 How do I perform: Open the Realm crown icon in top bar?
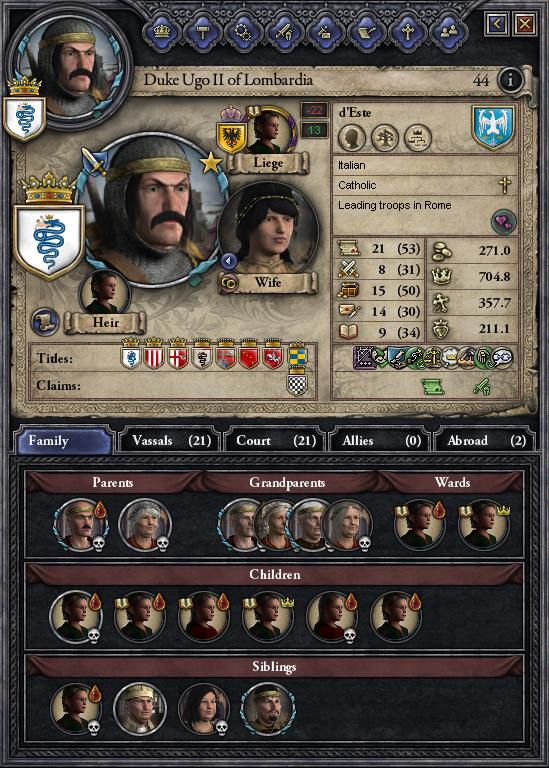tap(162, 32)
